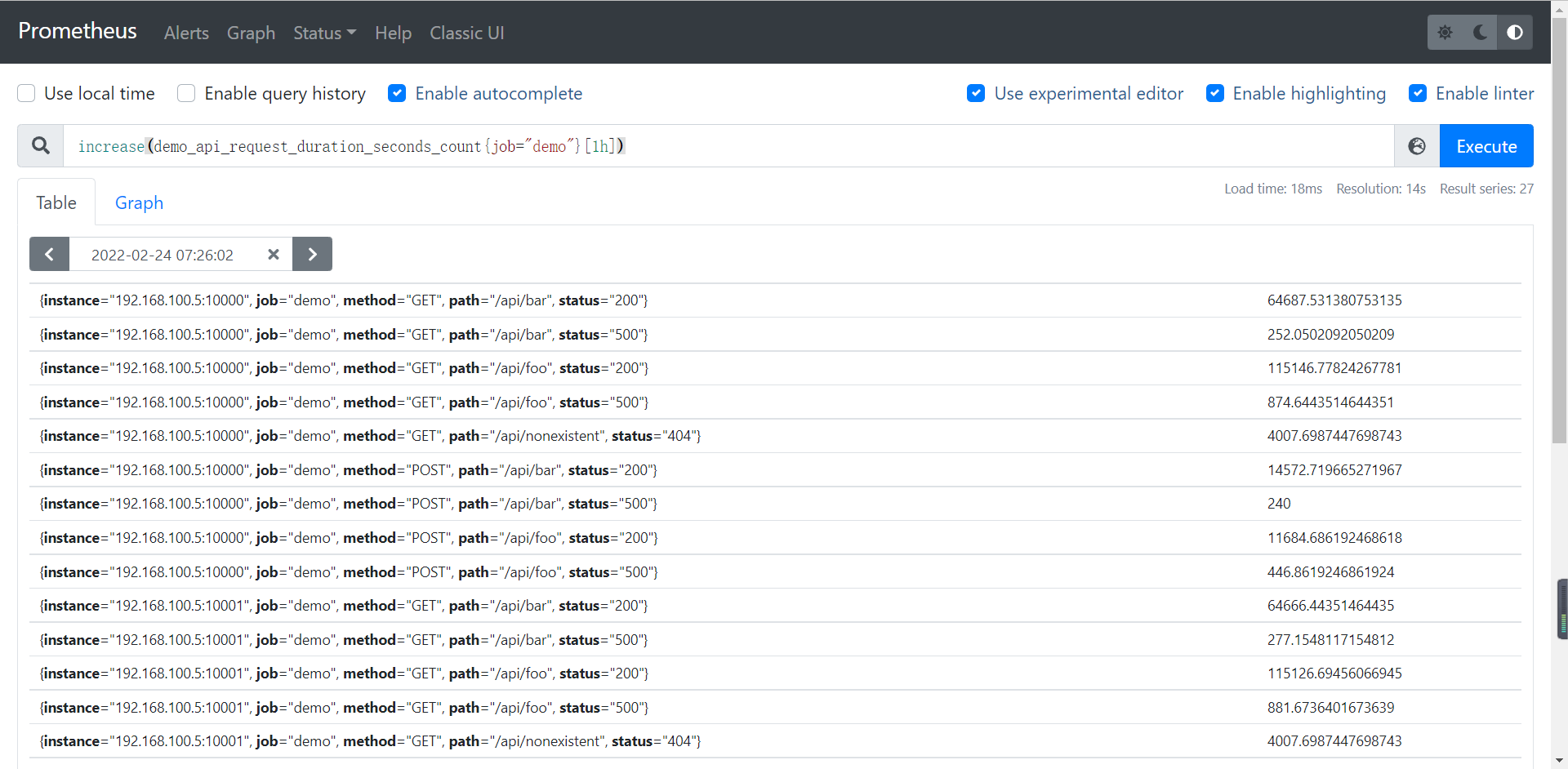Click into the PromQL expression field

(x=728, y=146)
